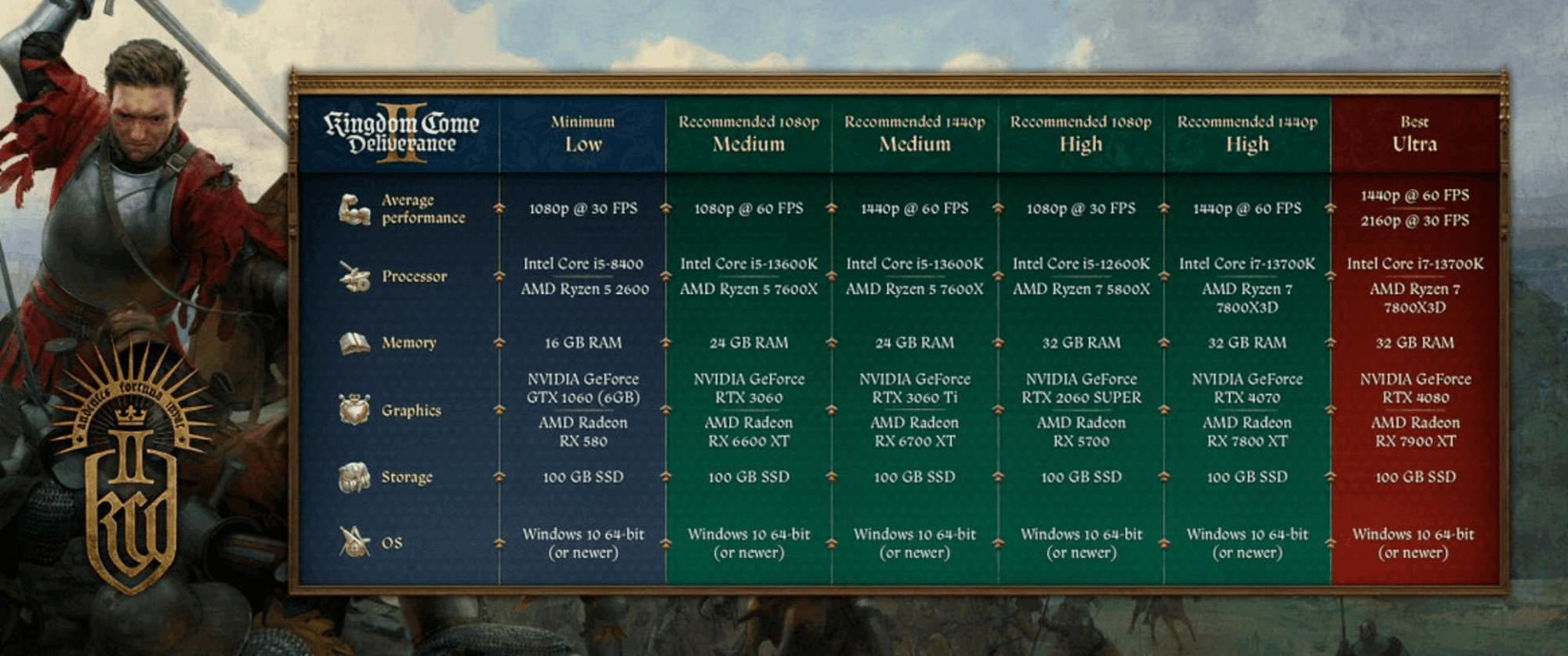Screen dimensions: 1568x656
Task: Click 32 GB RAM in Ultra column
Action: 1415,342
